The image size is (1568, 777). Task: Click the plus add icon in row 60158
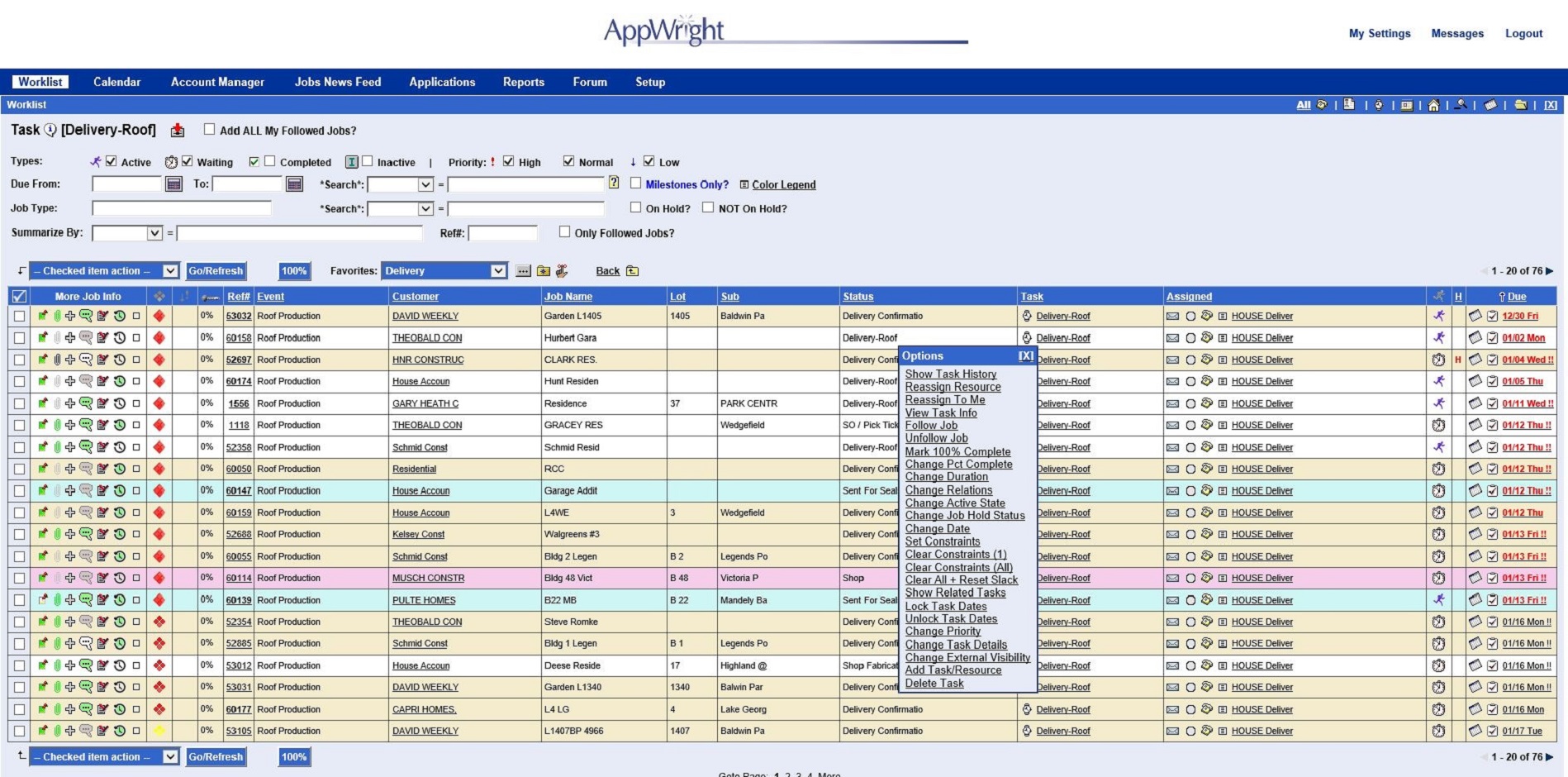tap(70, 338)
